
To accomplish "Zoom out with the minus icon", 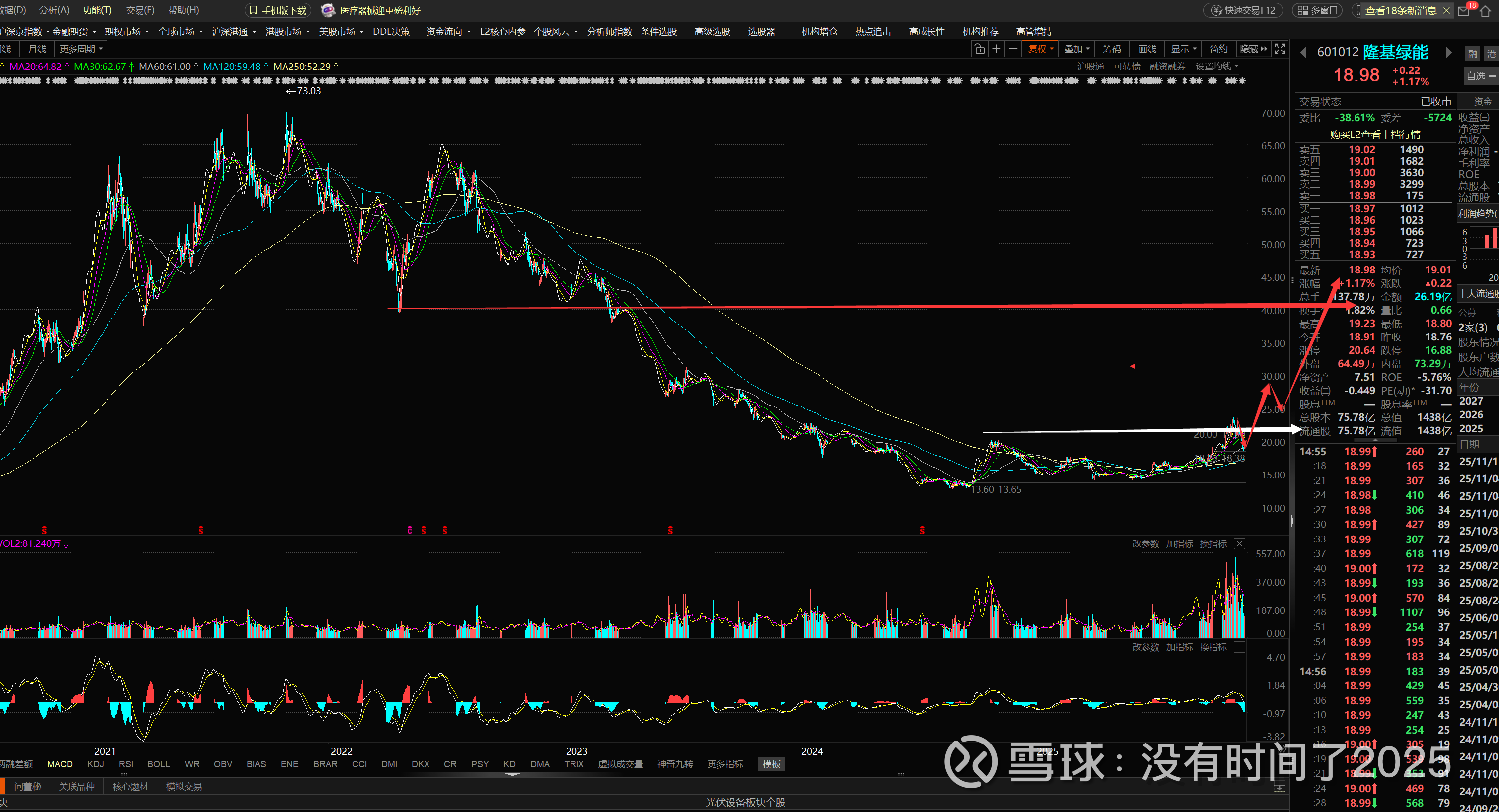I will pos(1013,49).
